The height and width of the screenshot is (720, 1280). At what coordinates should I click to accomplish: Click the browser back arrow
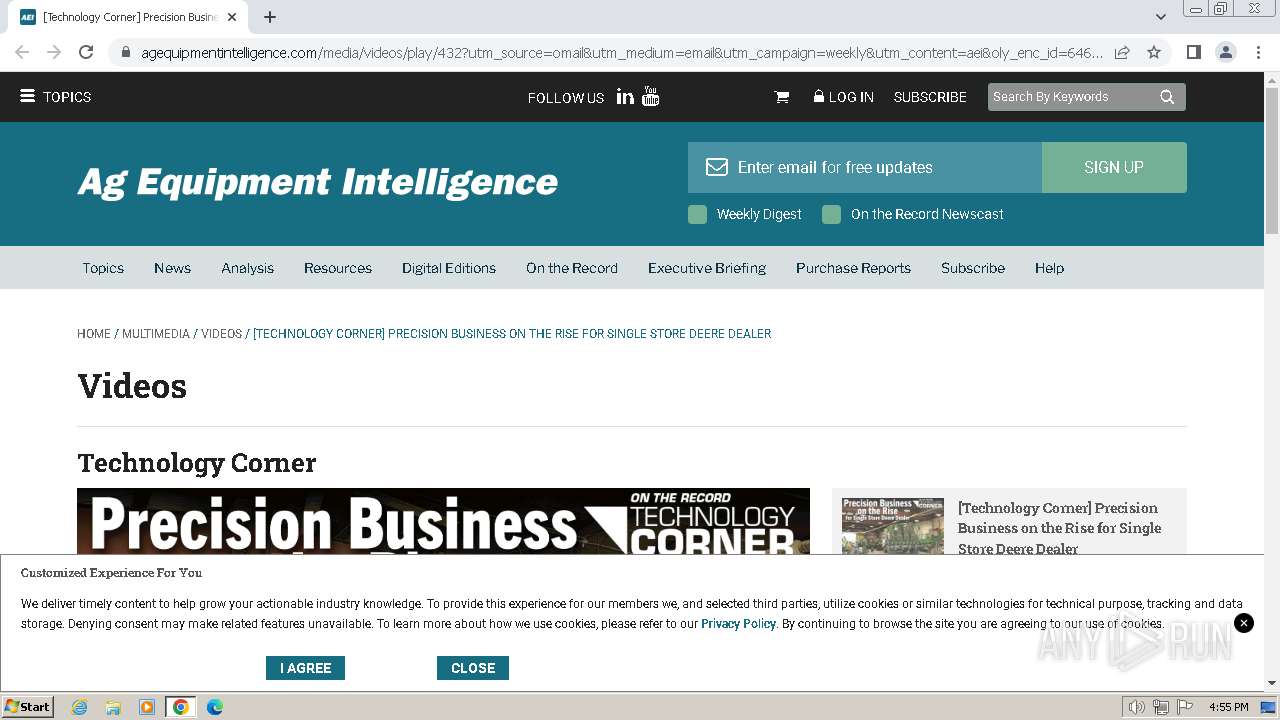click(x=22, y=52)
